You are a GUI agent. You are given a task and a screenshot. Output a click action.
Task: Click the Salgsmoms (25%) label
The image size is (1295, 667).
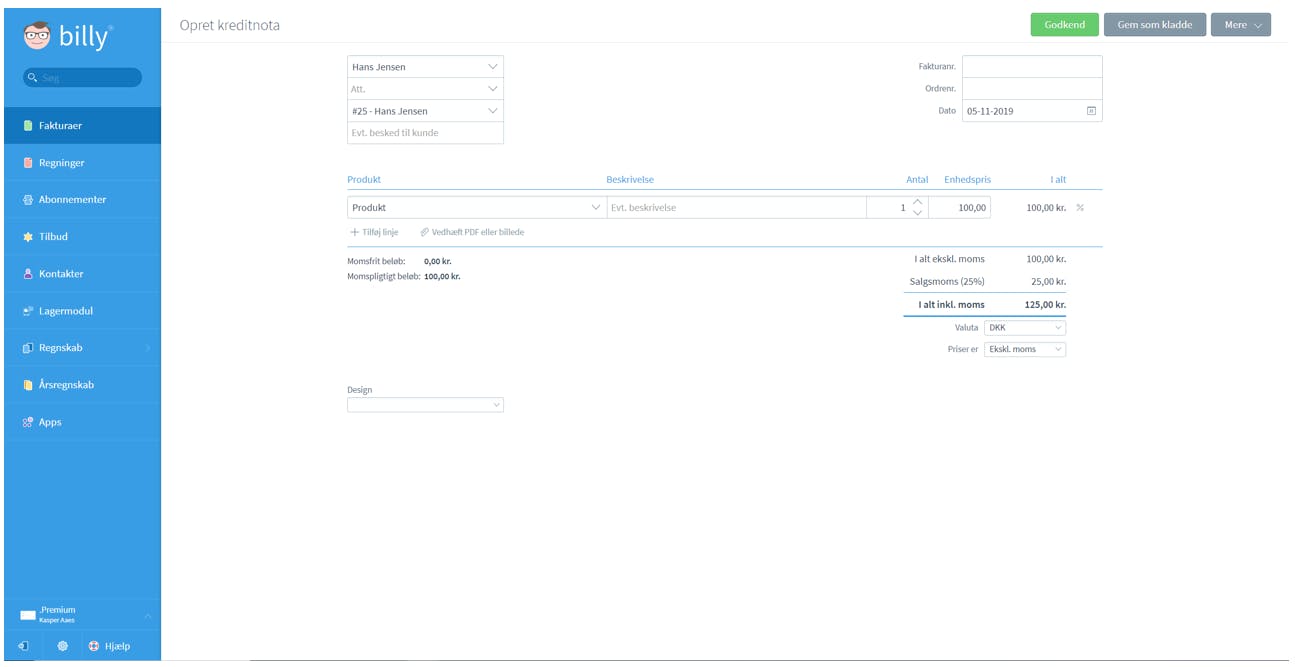(x=947, y=282)
